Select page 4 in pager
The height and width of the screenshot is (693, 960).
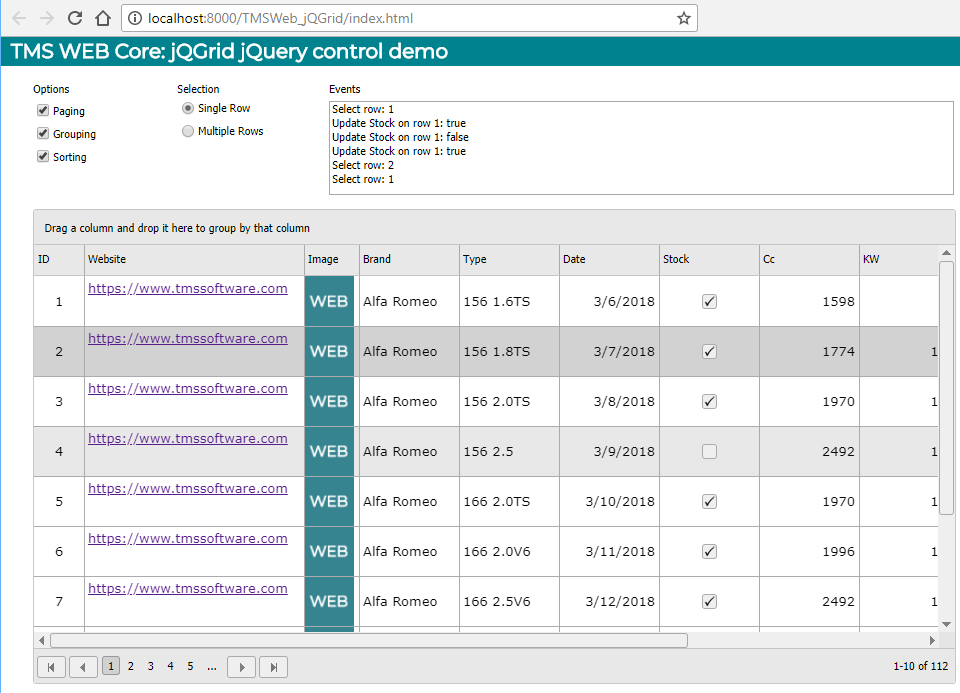(x=170, y=666)
